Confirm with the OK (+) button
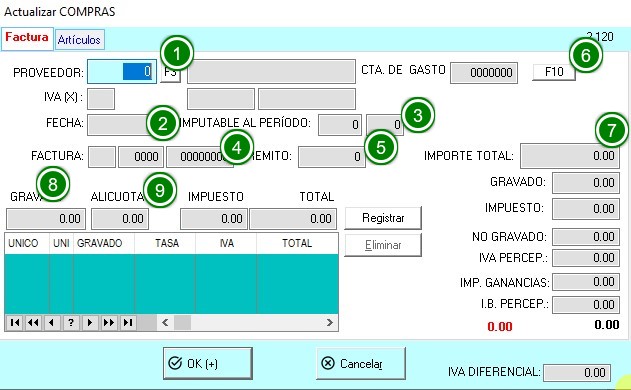 click(x=208, y=363)
